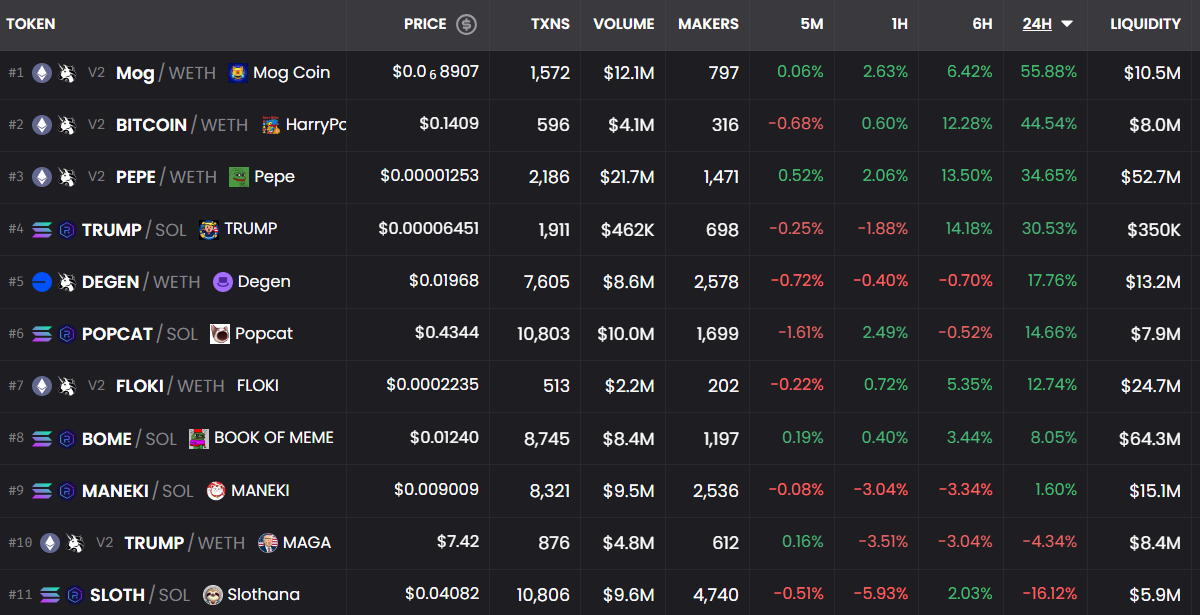The height and width of the screenshot is (615, 1200).
Task: Click the Base chain icon in DEGEN row
Action: pos(42,282)
